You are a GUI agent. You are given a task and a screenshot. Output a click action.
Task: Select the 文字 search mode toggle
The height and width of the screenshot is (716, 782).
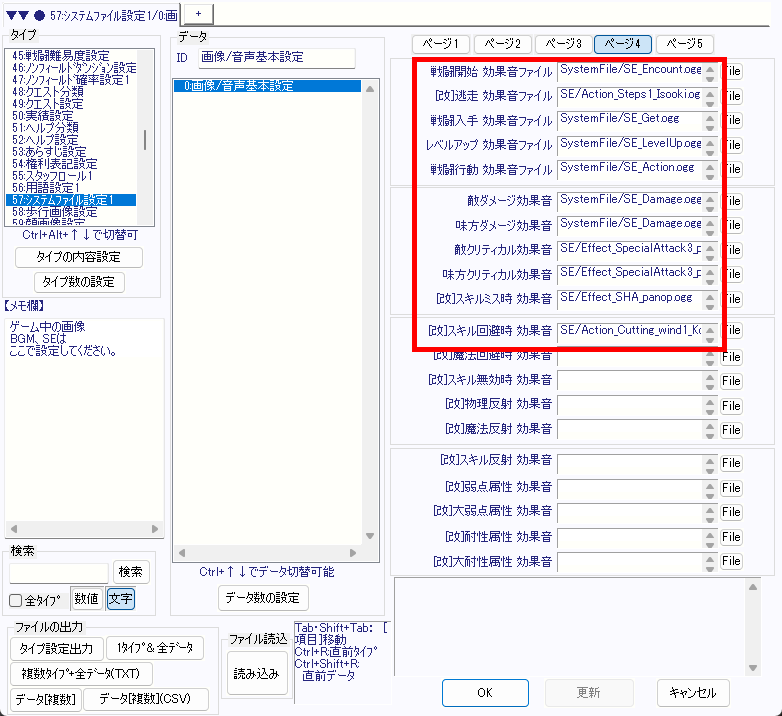pyautogui.click(x=120, y=600)
